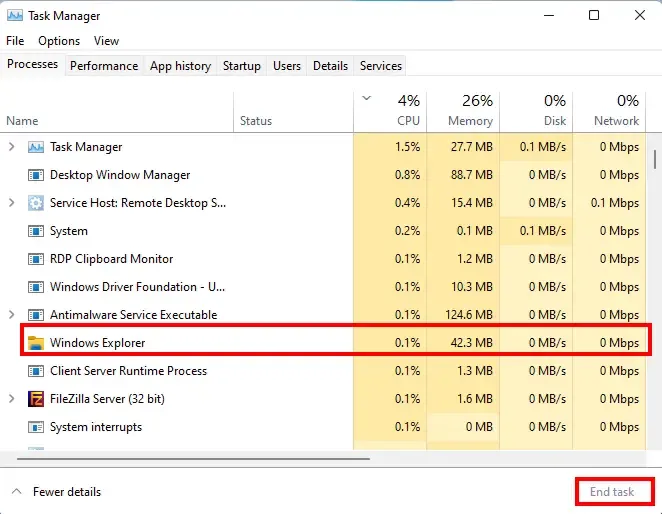Select the System interrupts row name
The height and width of the screenshot is (514, 662).
pos(96,427)
